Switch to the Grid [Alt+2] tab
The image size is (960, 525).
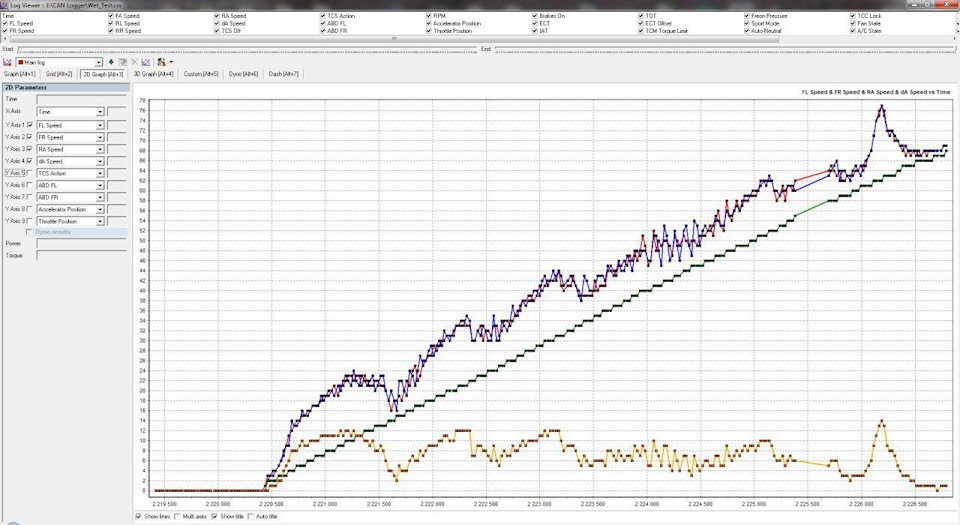59,74
